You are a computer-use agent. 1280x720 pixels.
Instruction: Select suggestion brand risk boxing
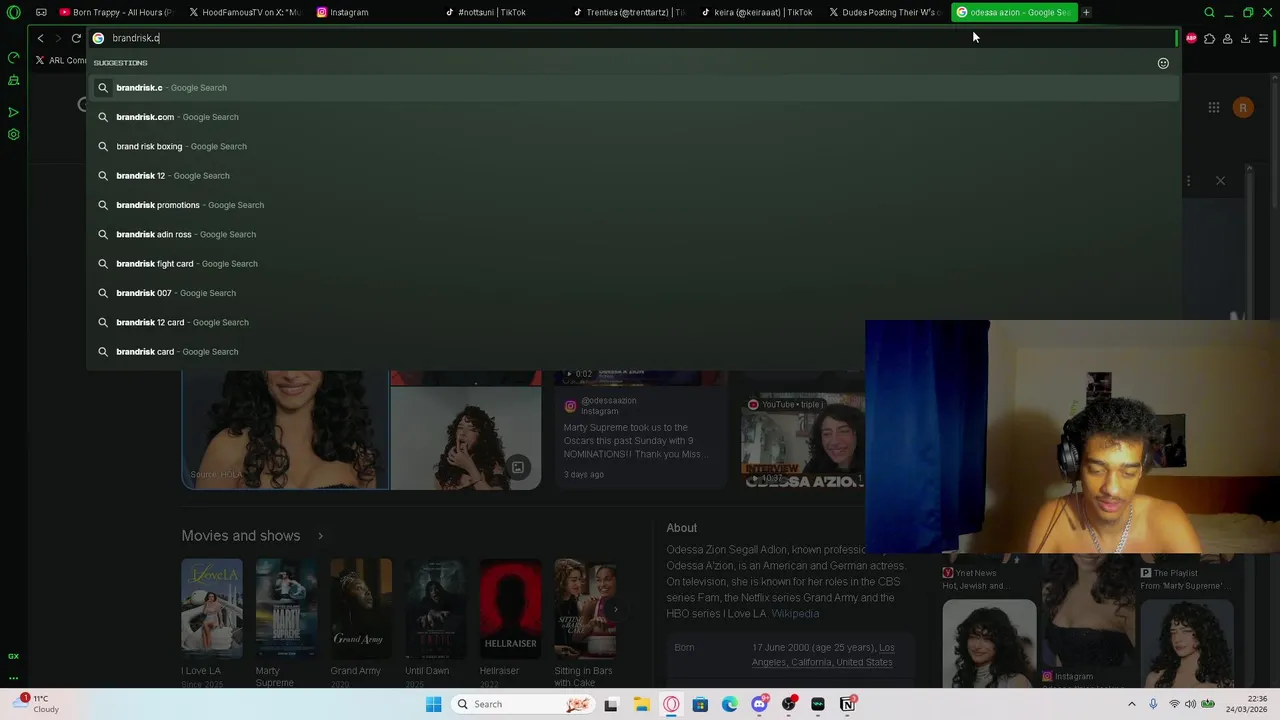632,146
